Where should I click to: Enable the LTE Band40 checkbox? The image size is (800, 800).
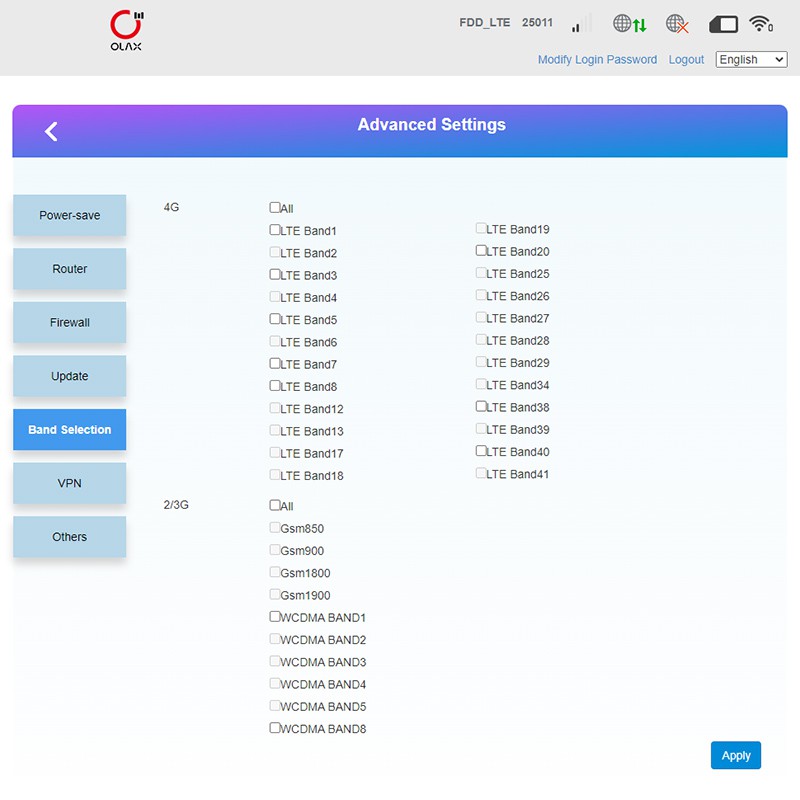click(x=481, y=451)
